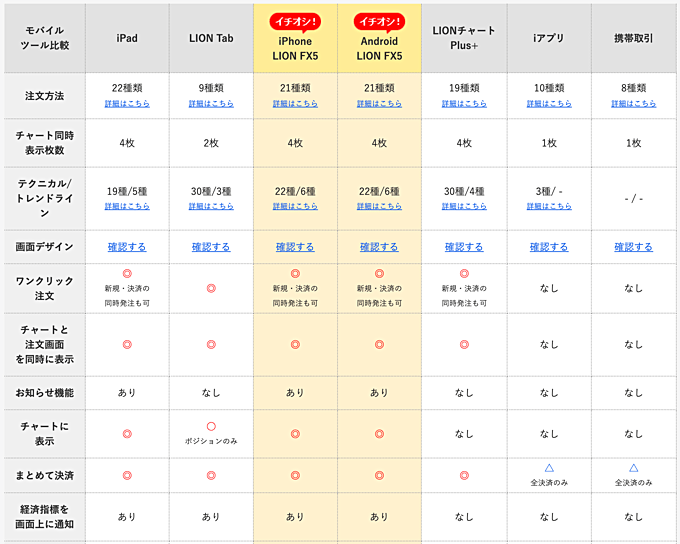The image size is (680, 544).
Task: Click あり for LION Tab 経済指標 notification
Action: point(211,517)
